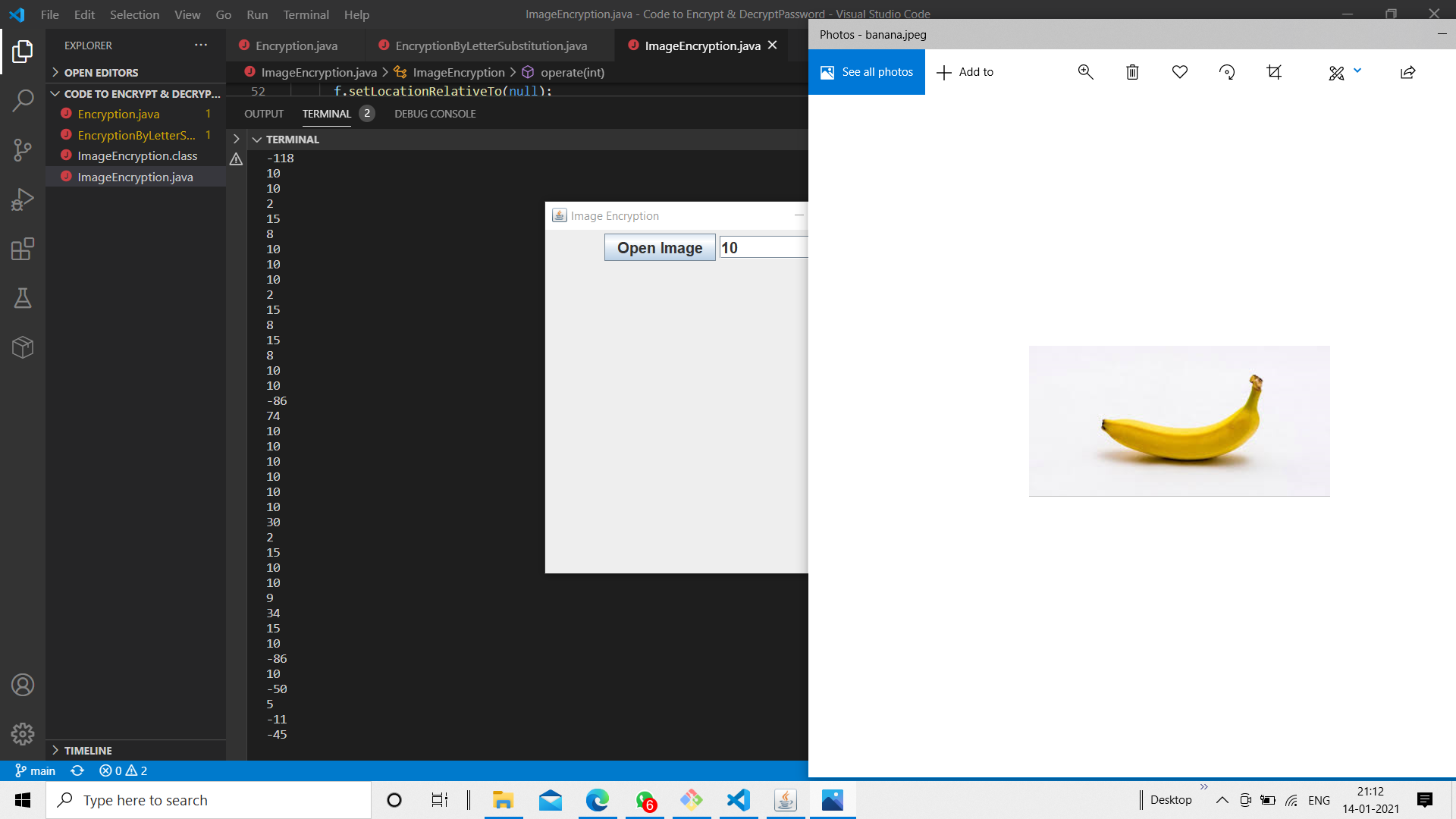This screenshot has width=1456, height=819.
Task: Click the crop icon in Photos
Action: [x=1274, y=72]
